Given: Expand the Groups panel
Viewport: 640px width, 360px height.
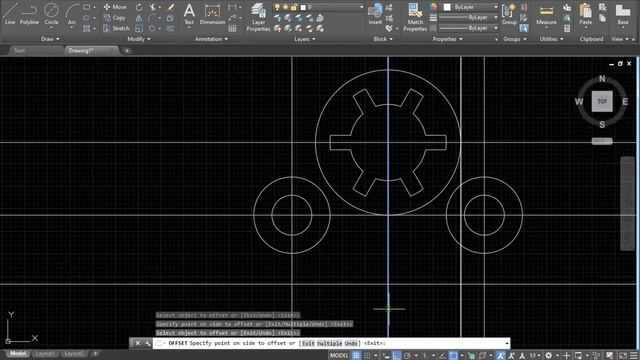Looking at the screenshot, I should tap(515, 39).
